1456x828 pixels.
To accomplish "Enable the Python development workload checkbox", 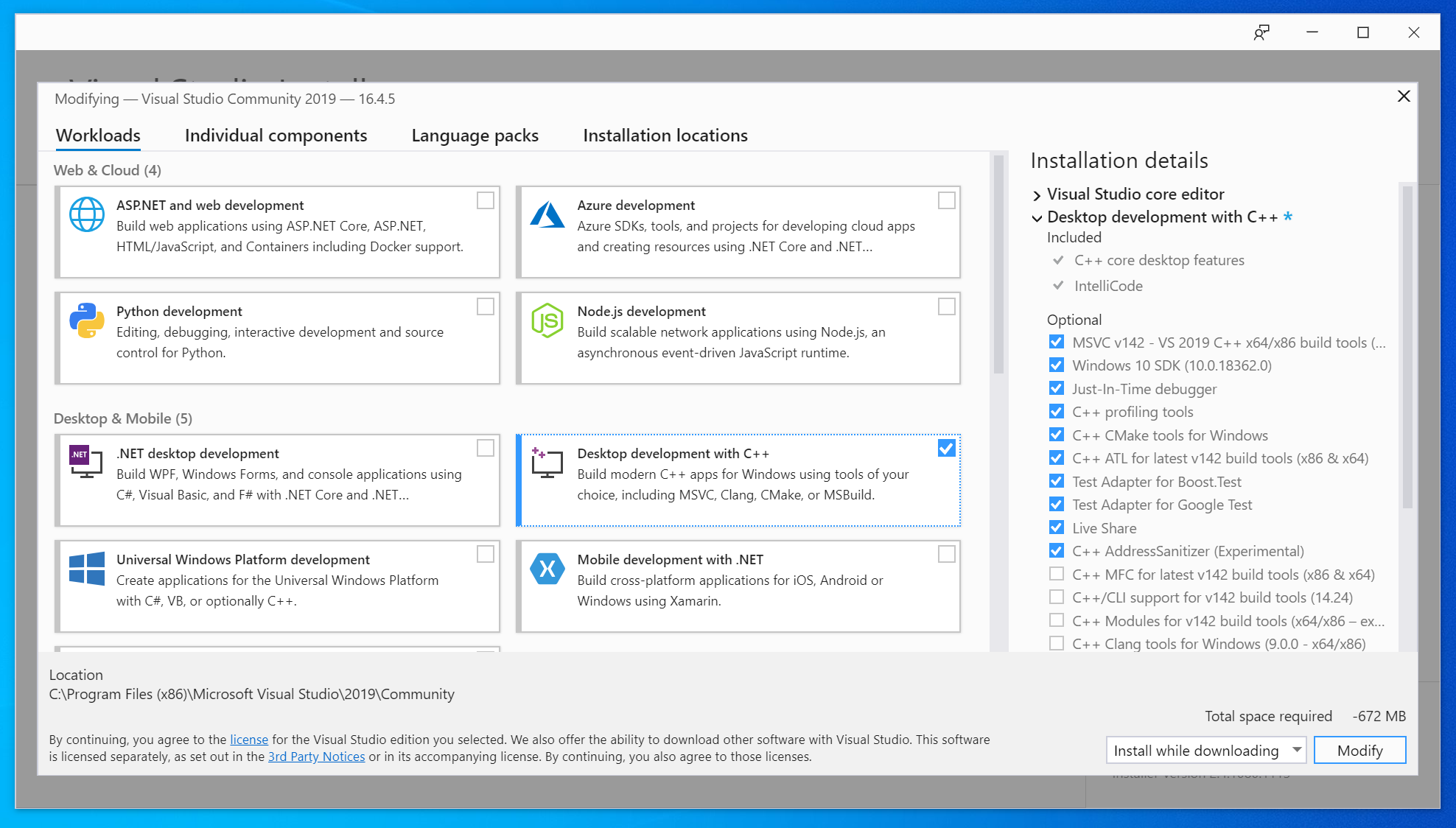I will tap(485, 306).
